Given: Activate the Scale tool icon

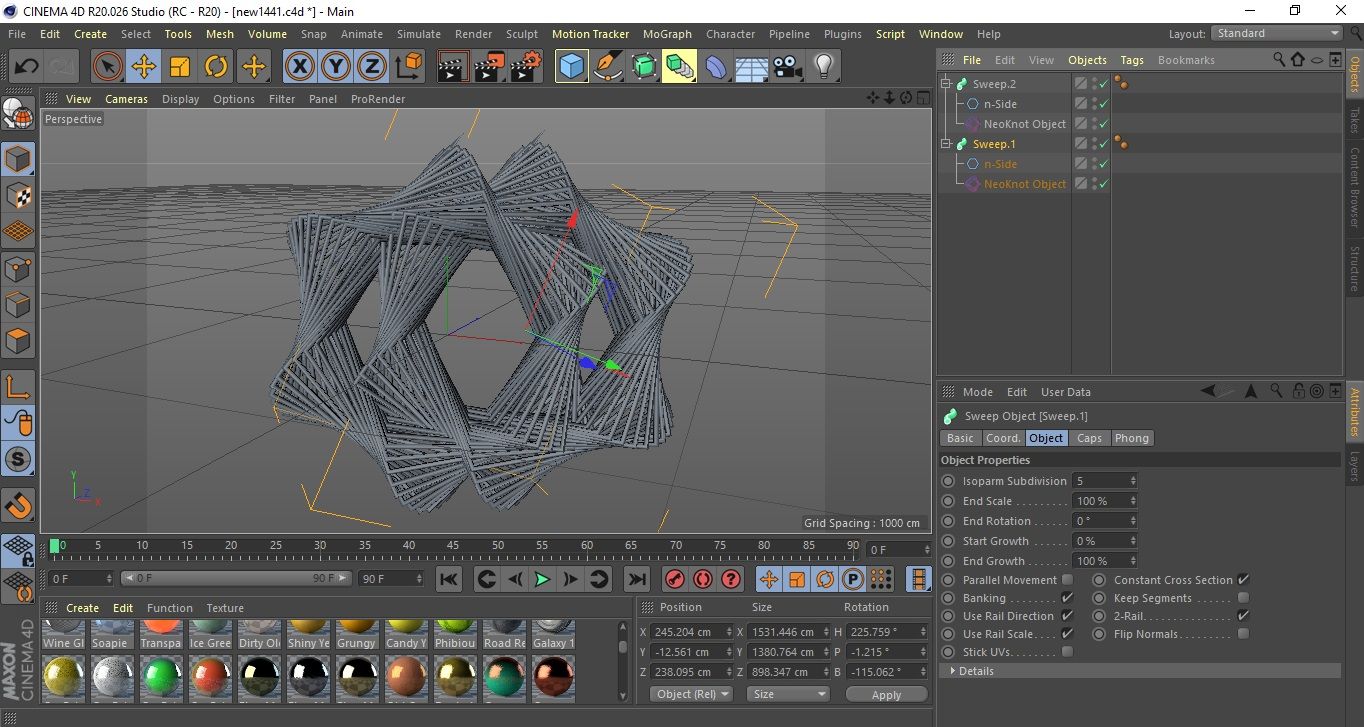Looking at the screenshot, I should [x=180, y=67].
